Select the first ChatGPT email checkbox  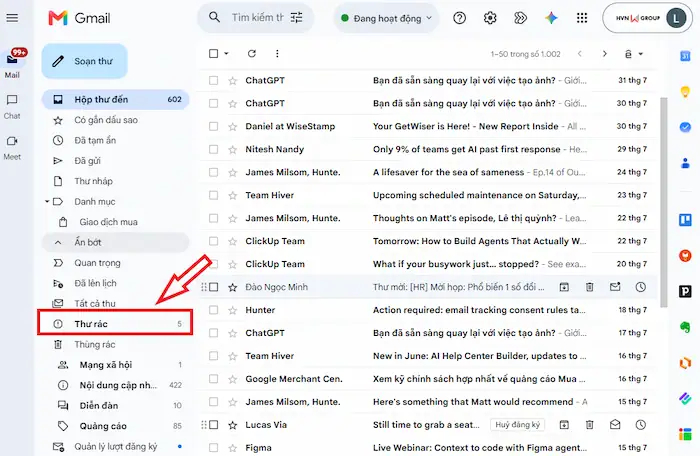click(213, 80)
